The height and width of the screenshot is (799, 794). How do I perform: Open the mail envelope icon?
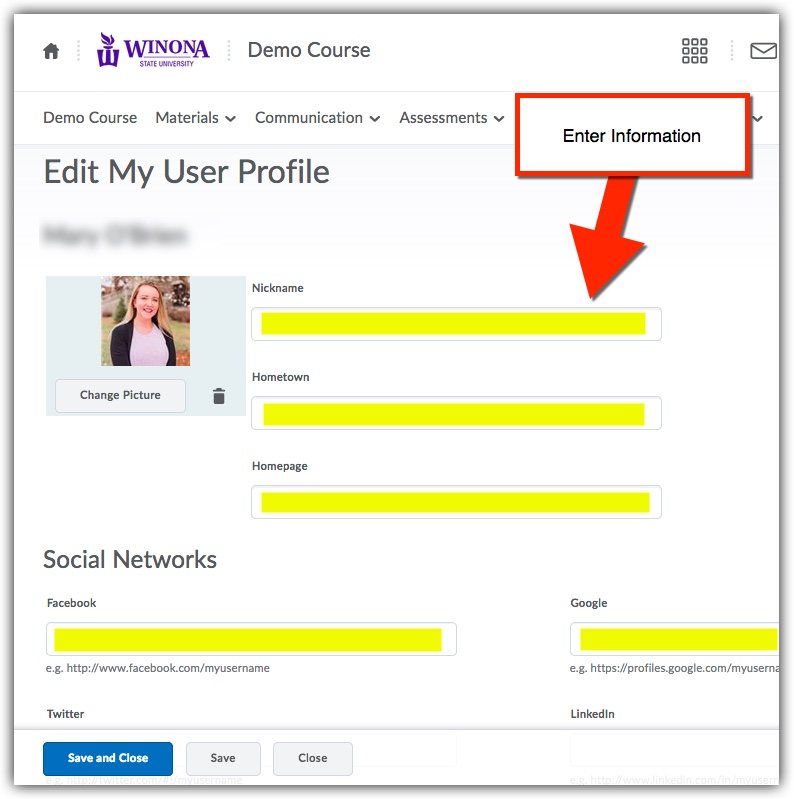click(x=763, y=51)
